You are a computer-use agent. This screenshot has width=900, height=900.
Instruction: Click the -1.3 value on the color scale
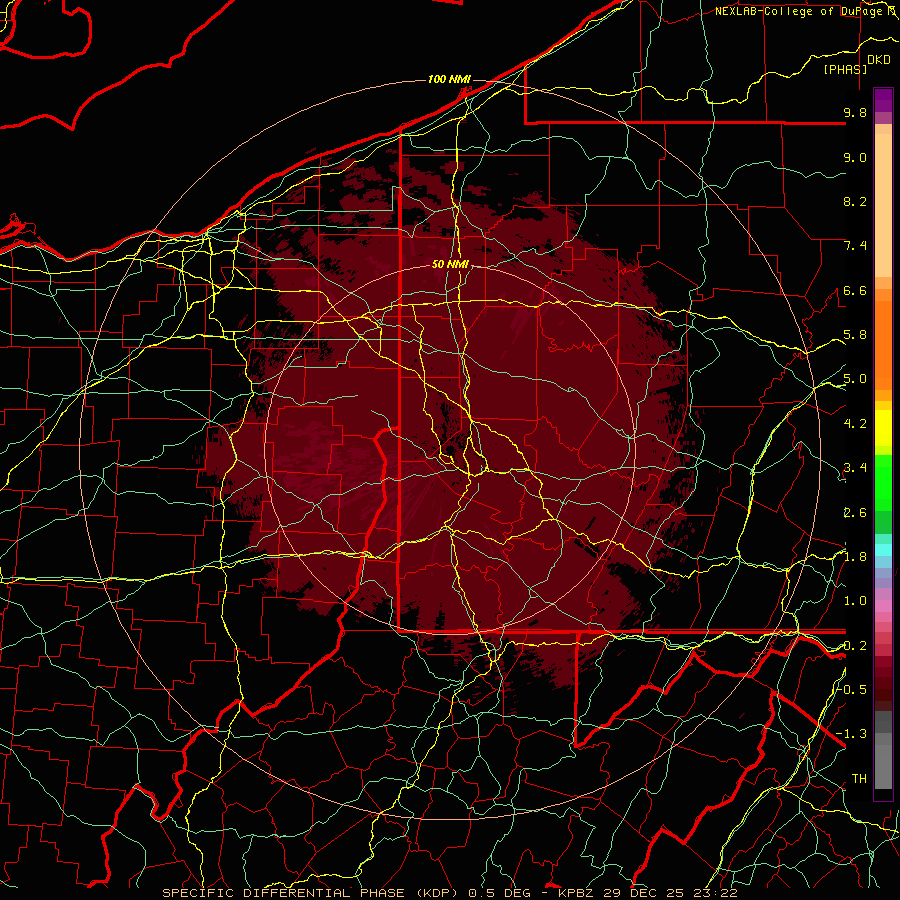point(852,734)
